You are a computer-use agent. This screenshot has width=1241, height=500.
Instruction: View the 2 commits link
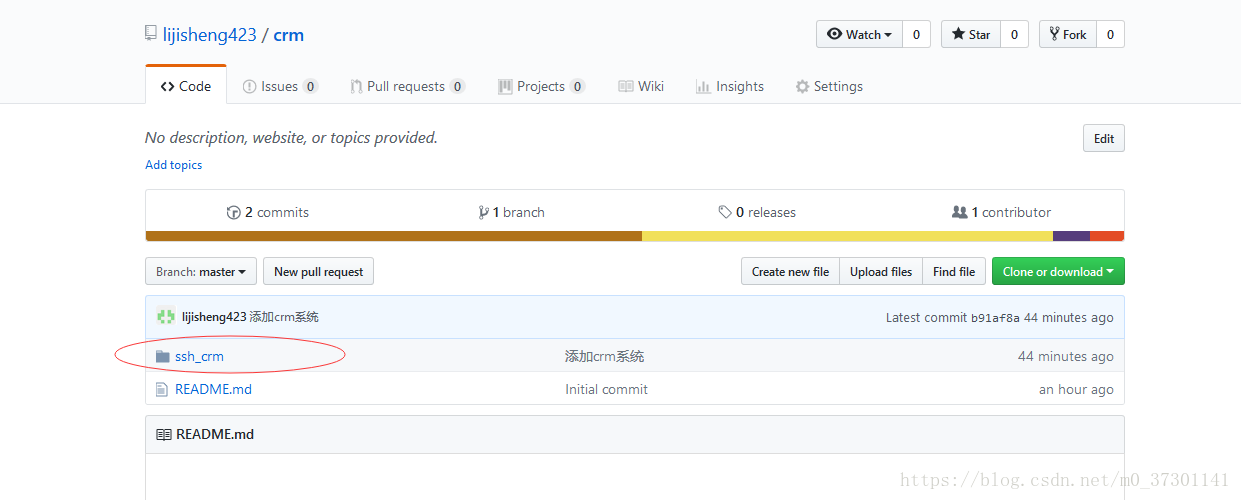[x=268, y=212]
